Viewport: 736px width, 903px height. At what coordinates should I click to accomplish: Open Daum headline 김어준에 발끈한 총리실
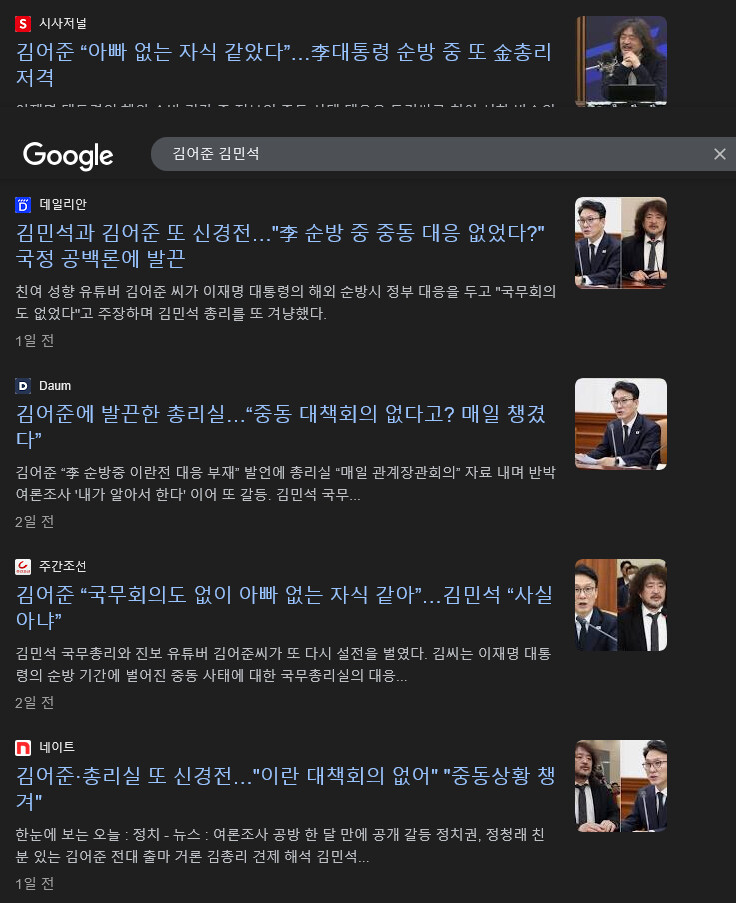[x=280, y=426]
